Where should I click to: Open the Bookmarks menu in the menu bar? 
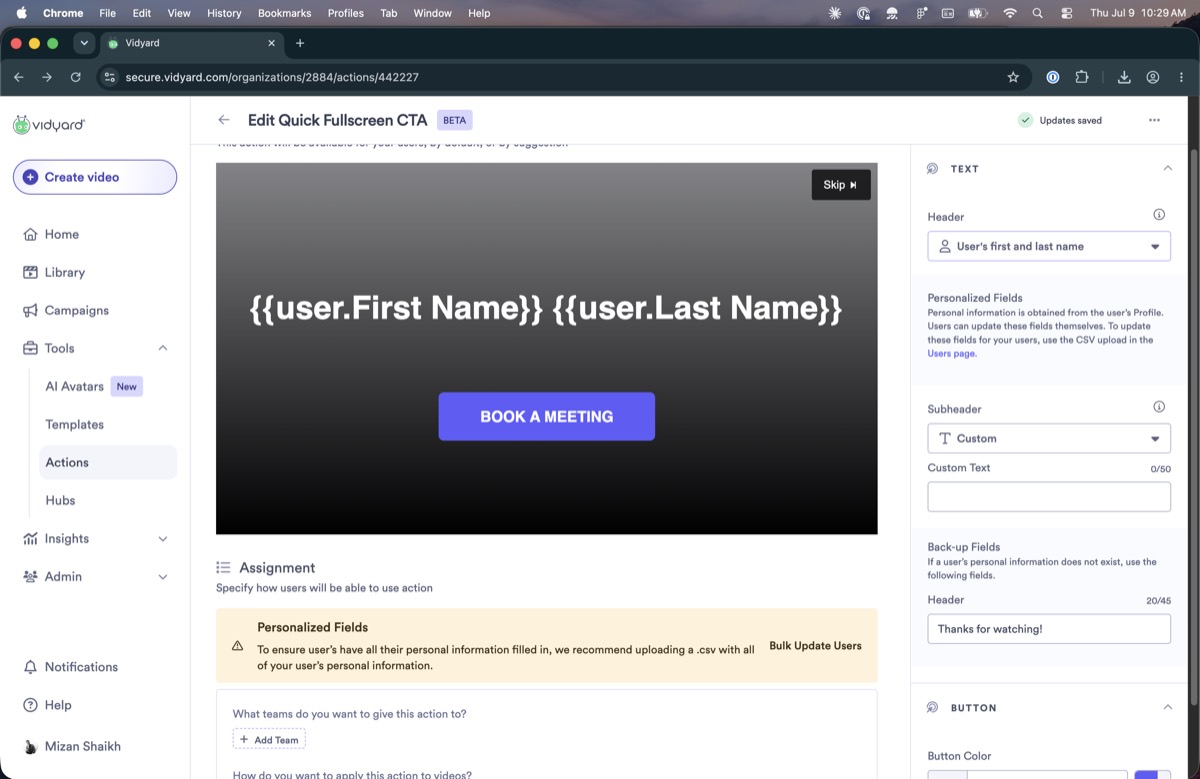[284, 13]
